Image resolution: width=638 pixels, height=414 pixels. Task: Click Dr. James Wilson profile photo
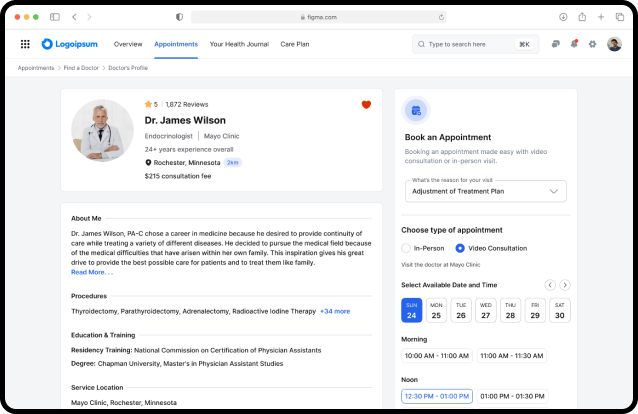coord(102,131)
